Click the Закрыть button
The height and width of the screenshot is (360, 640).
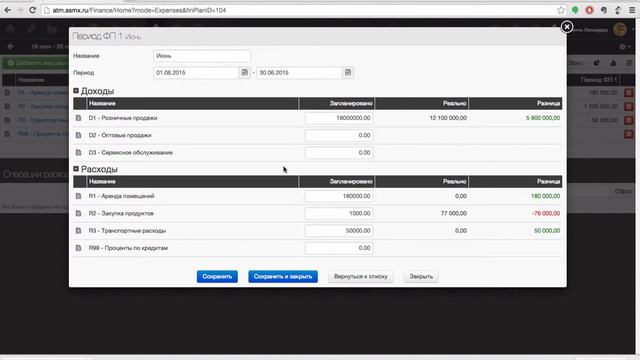click(421, 277)
